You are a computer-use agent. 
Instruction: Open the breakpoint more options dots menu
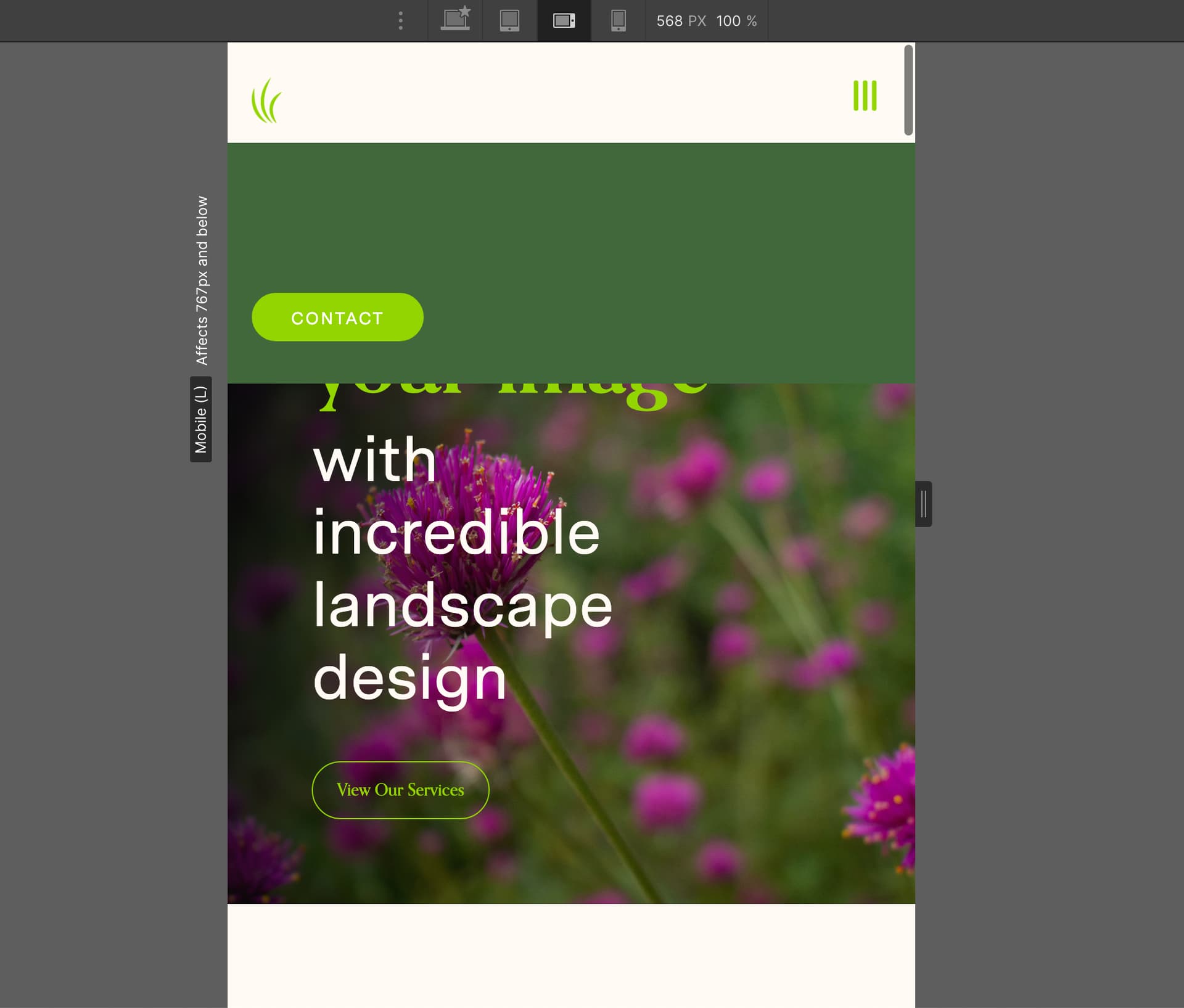click(x=401, y=20)
